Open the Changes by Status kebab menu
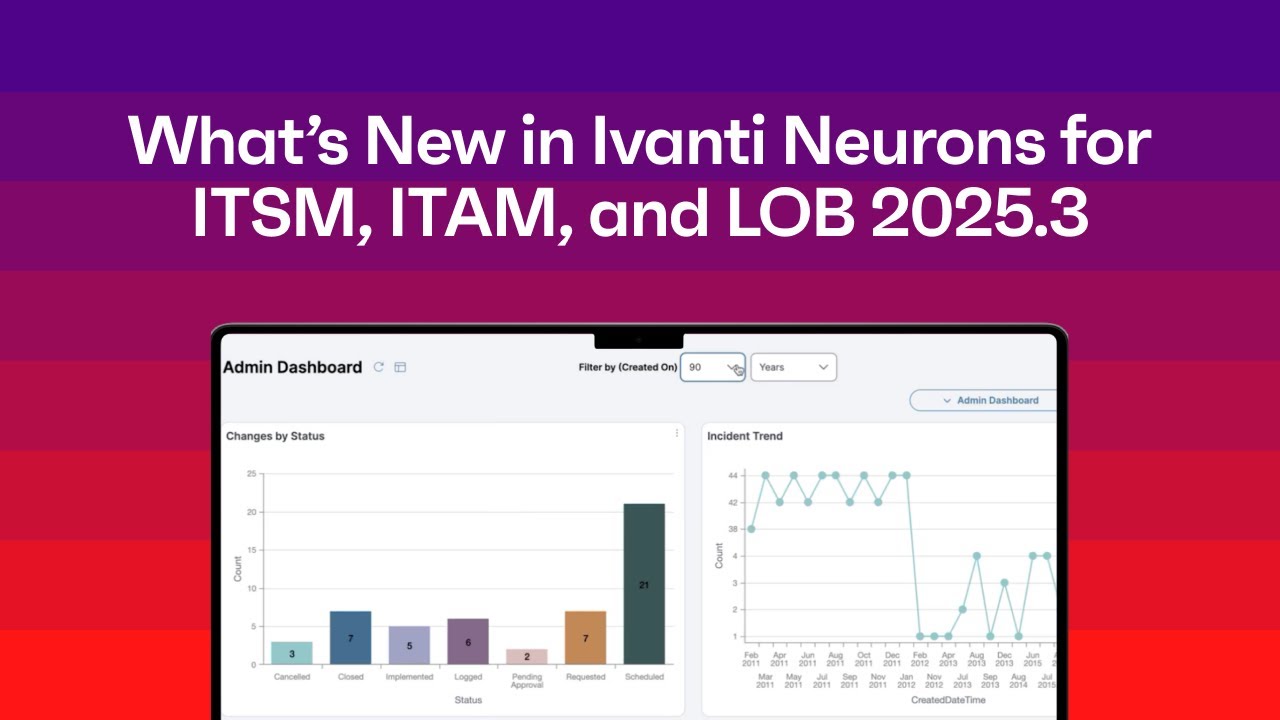 tap(677, 433)
